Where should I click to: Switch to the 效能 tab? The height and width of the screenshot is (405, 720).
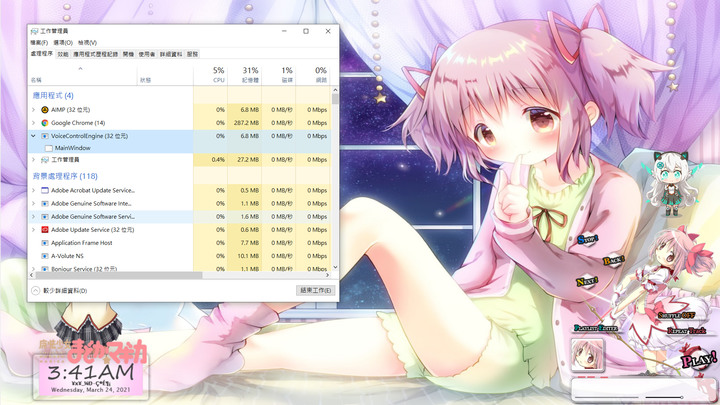click(63, 54)
